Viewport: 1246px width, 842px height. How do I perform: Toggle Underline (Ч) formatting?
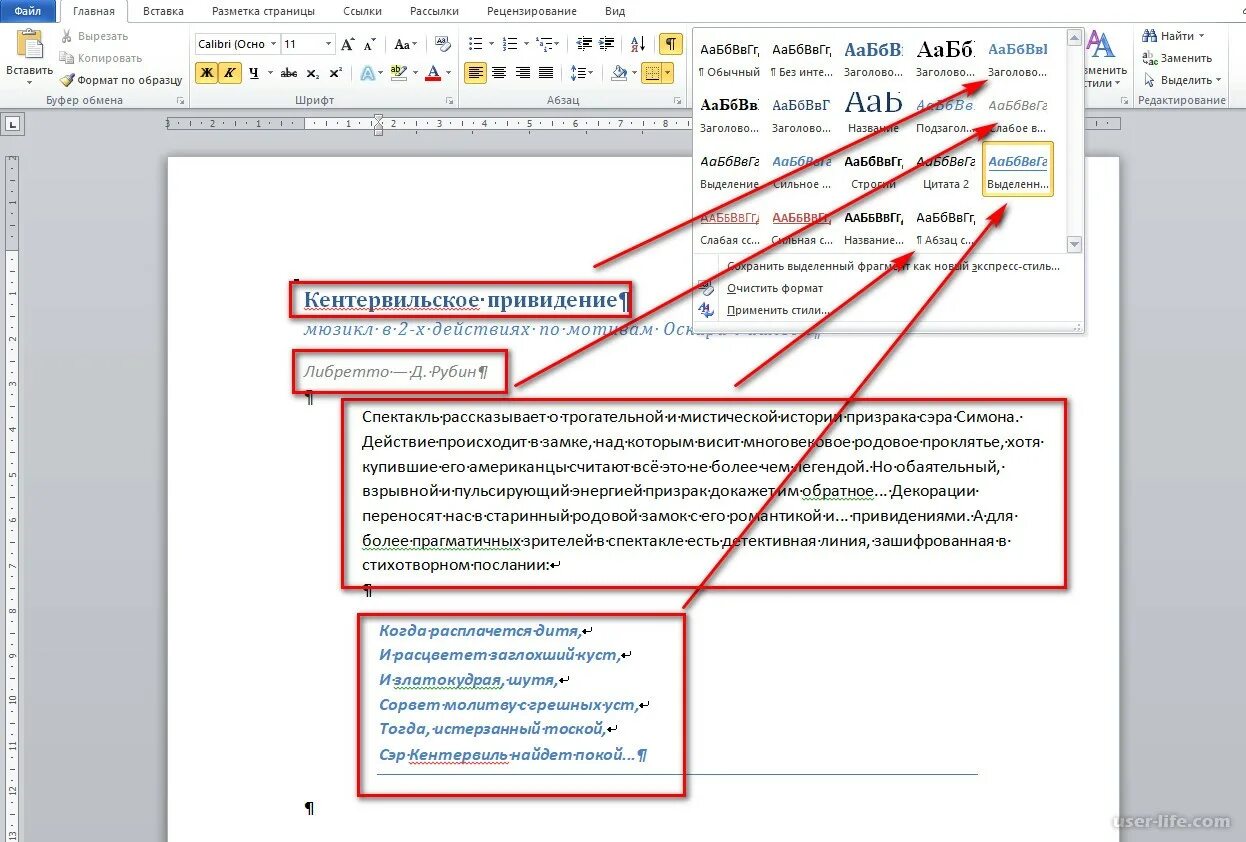(253, 73)
